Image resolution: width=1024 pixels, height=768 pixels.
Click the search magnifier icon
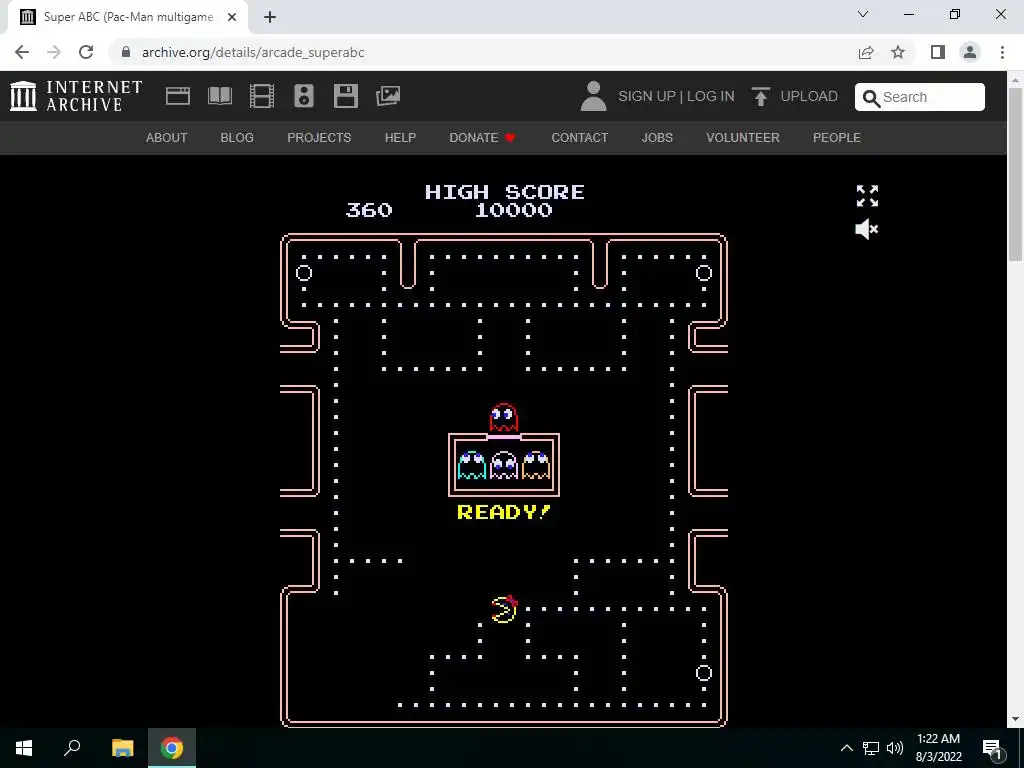pos(871,98)
